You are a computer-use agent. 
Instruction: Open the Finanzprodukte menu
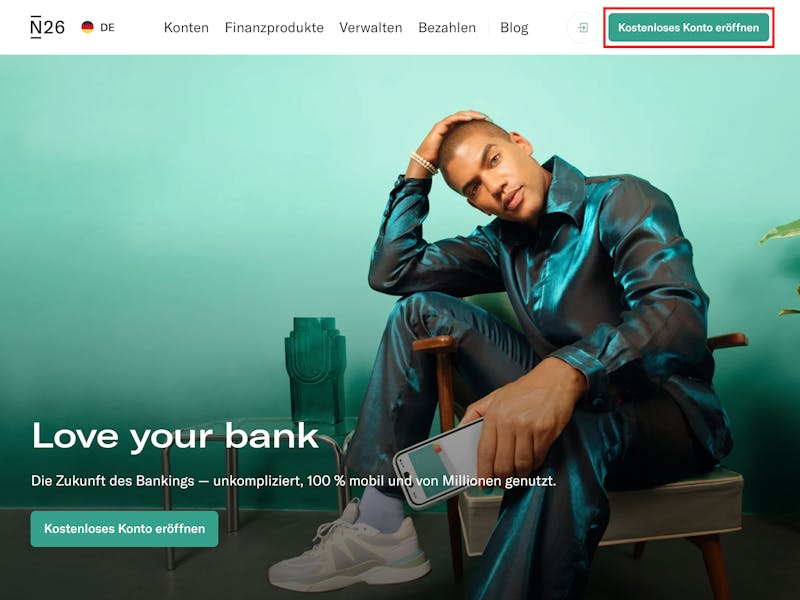click(x=274, y=28)
